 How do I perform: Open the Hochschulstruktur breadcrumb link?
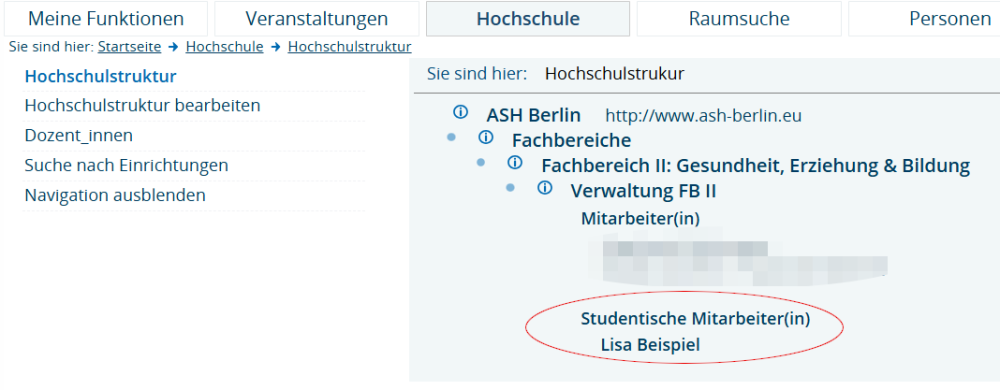click(x=349, y=47)
